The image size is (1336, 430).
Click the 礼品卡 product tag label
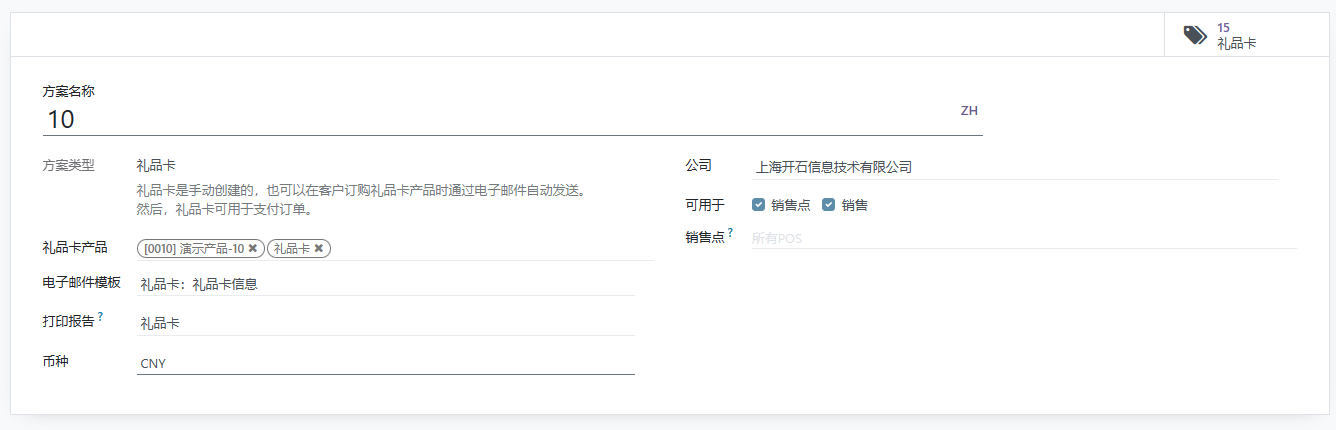(292, 248)
